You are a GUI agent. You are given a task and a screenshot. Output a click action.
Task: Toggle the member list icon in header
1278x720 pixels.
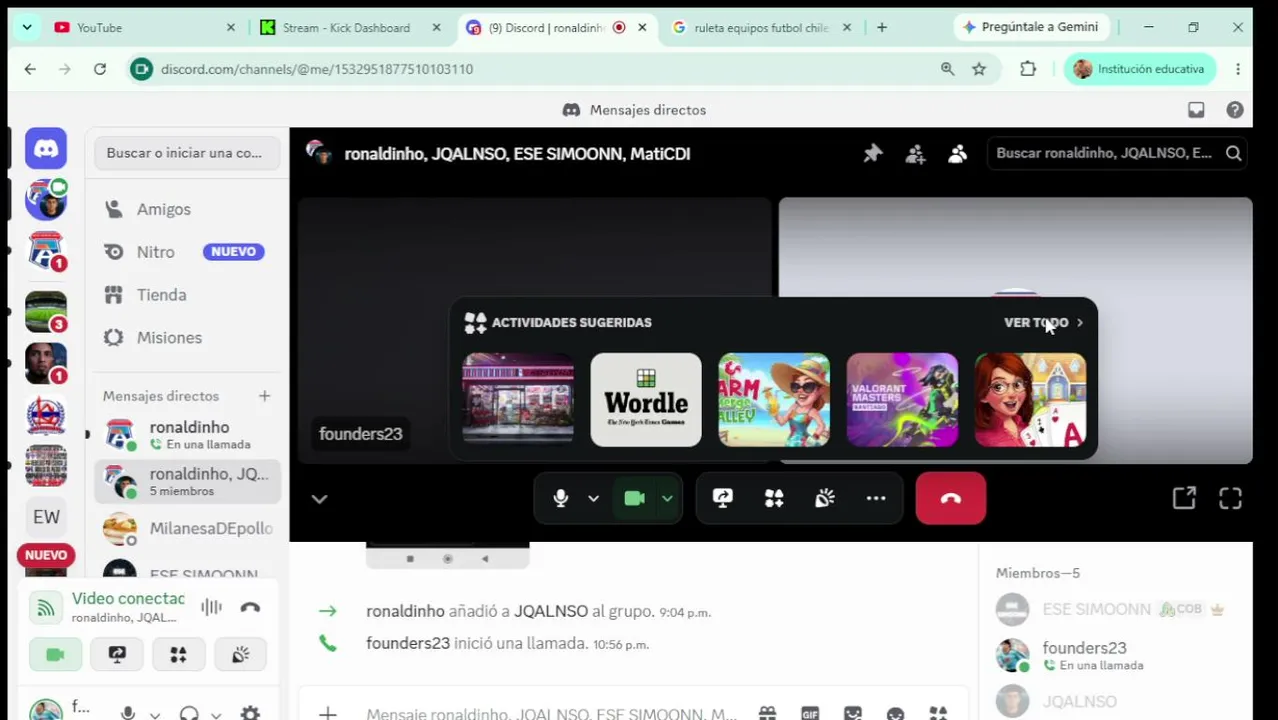point(957,153)
